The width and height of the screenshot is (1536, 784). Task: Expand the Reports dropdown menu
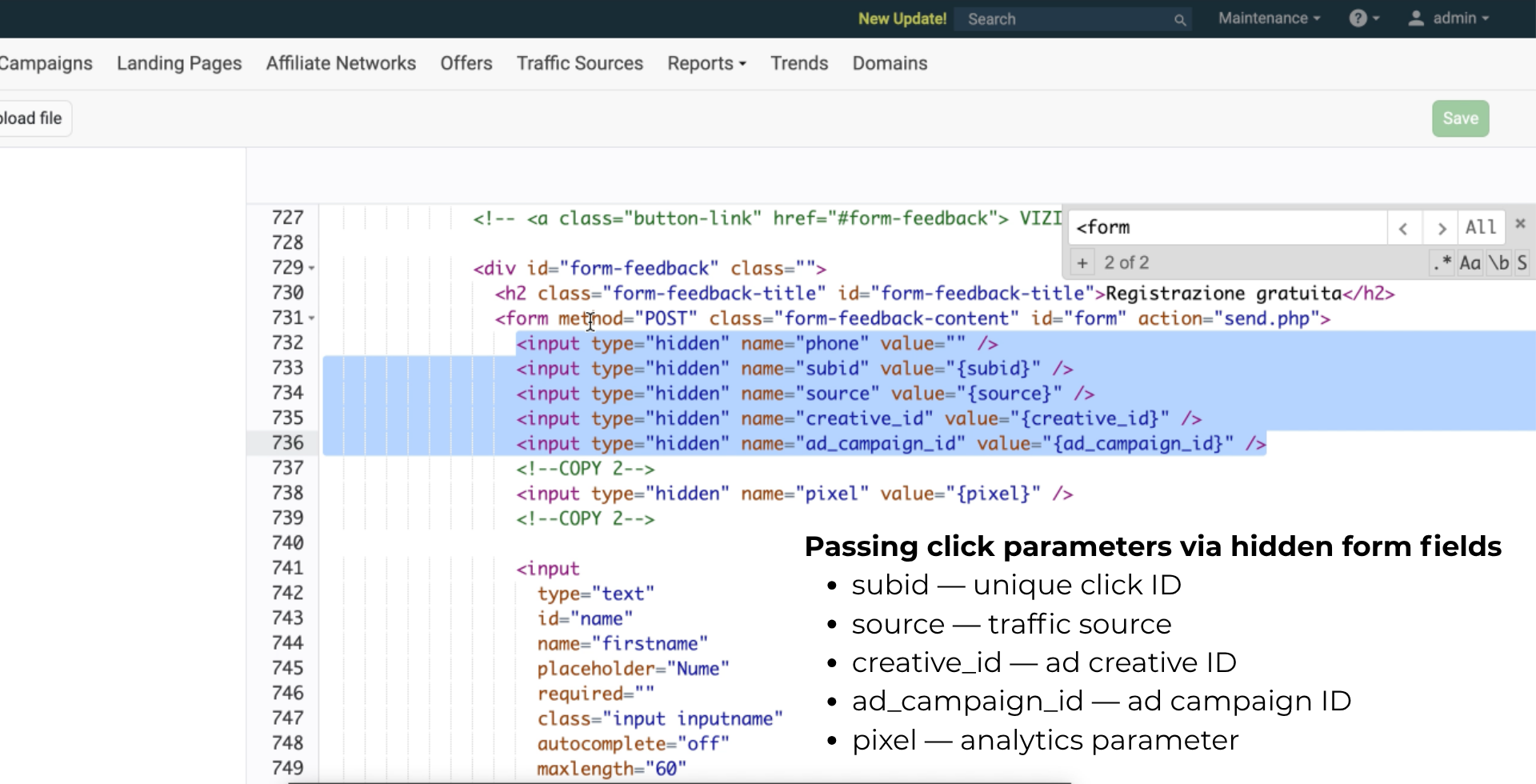(706, 63)
